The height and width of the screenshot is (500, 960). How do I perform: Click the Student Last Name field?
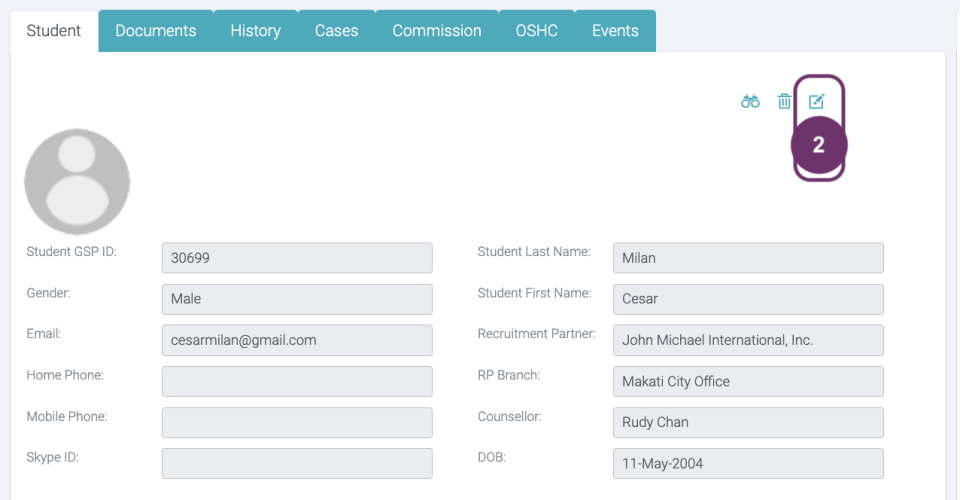[x=748, y=258]
